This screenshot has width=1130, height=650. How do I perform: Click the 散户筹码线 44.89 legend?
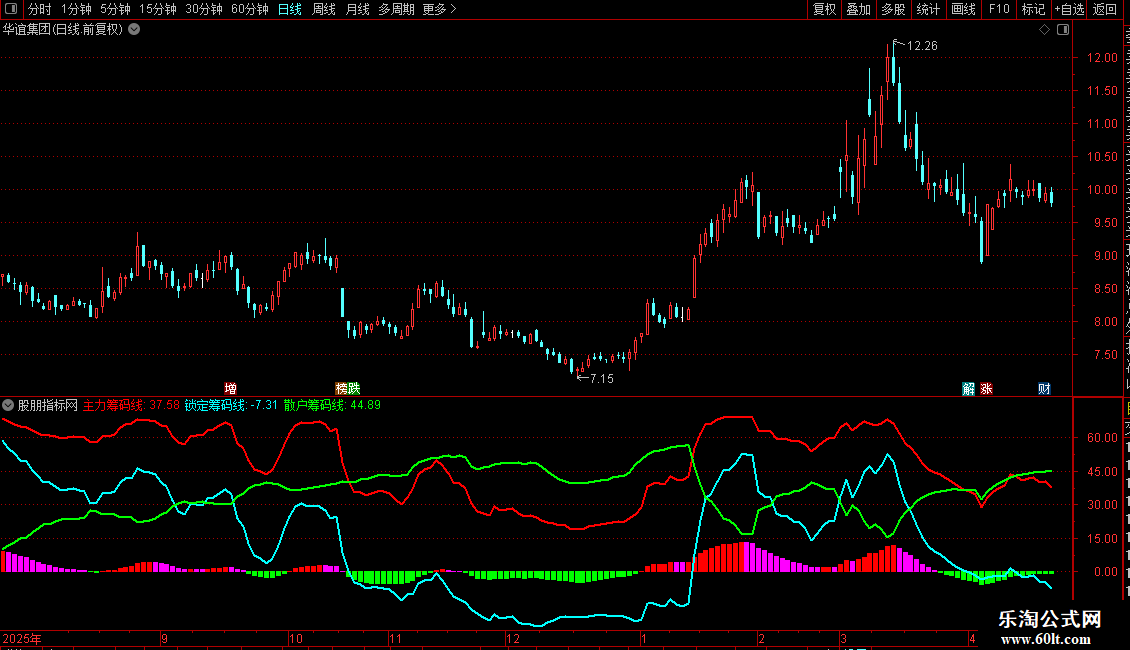(x=332, y=405)
